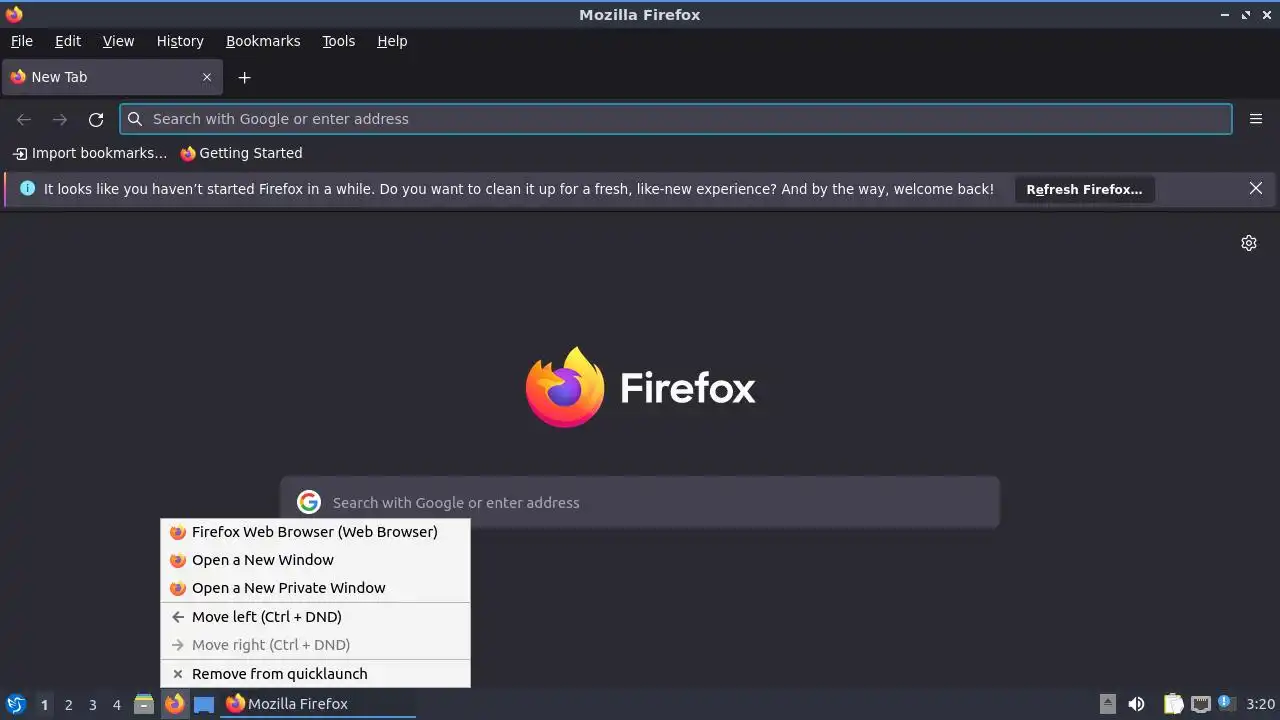Focus the page's Google search box
1280x720 pixels.
(x=640, y=502)
